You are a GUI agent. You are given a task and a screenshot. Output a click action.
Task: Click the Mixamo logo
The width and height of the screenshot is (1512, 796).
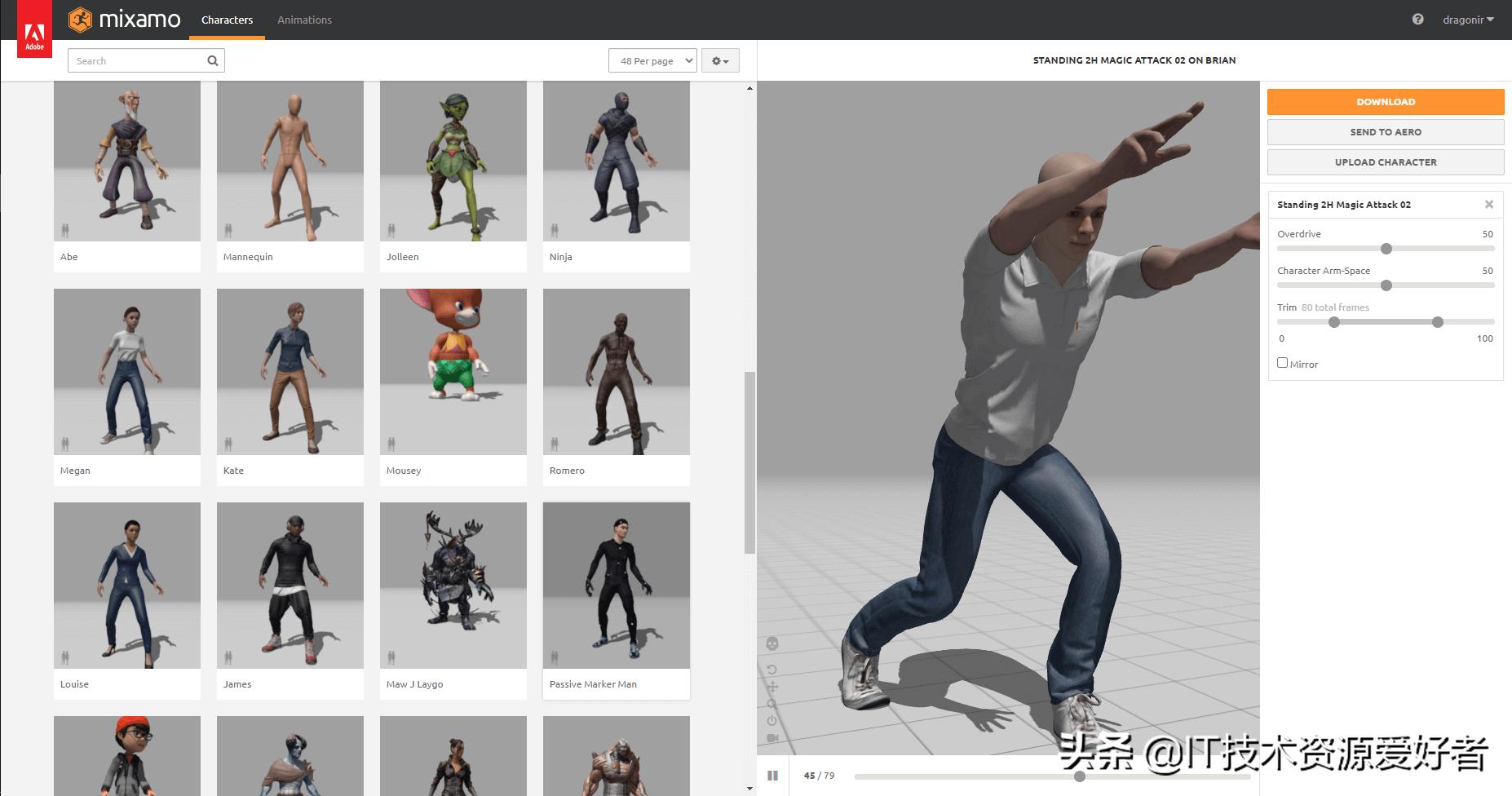tap(125, 20)
